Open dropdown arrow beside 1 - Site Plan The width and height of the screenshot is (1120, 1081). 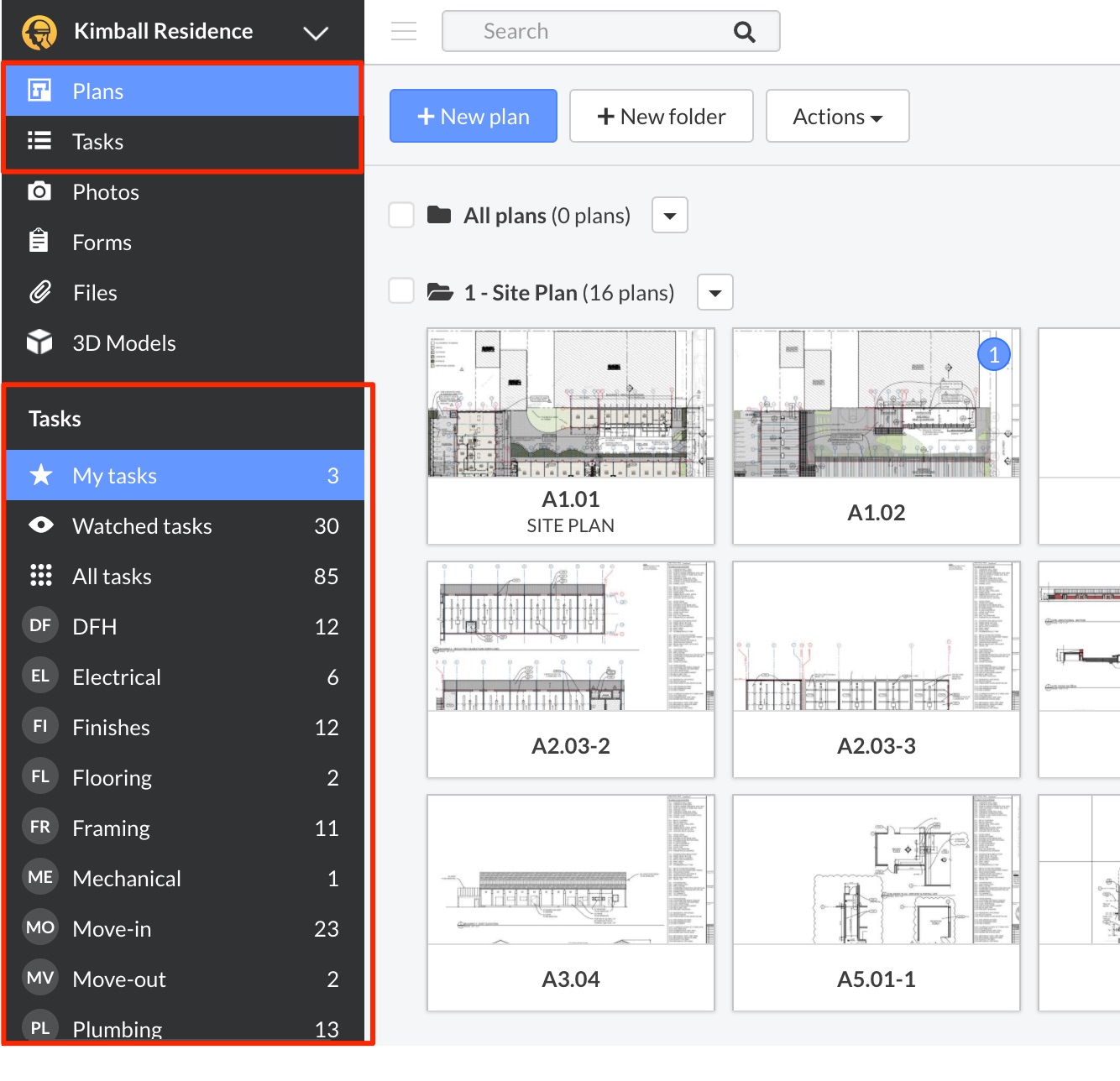click(x=715, y=293)
